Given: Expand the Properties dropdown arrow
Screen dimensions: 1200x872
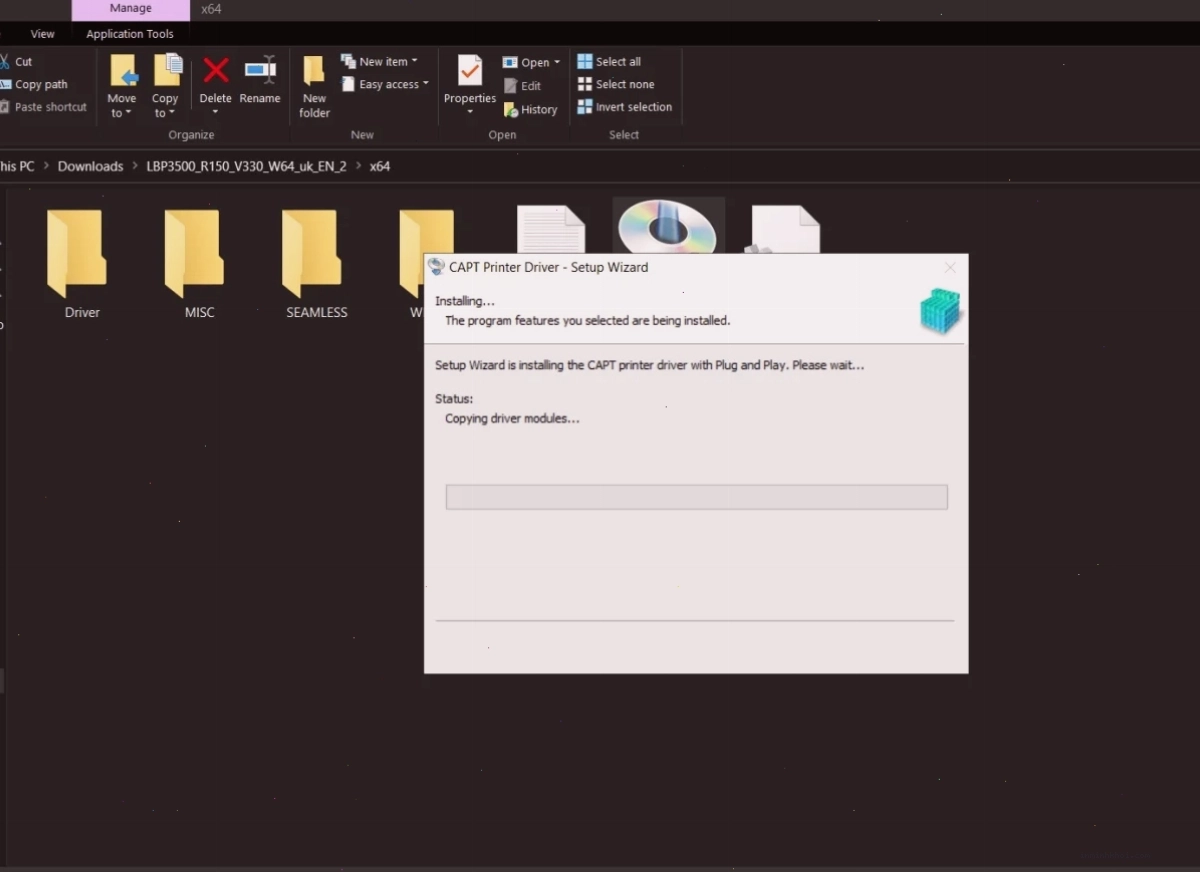Looking at the screenshot, I should [x=470, y=112].
